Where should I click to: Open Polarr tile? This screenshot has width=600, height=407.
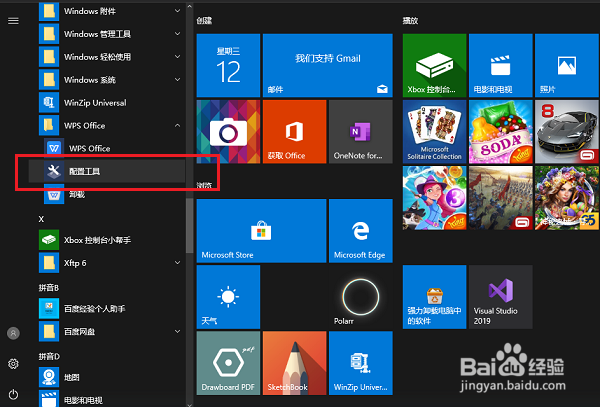pos(360,297)
